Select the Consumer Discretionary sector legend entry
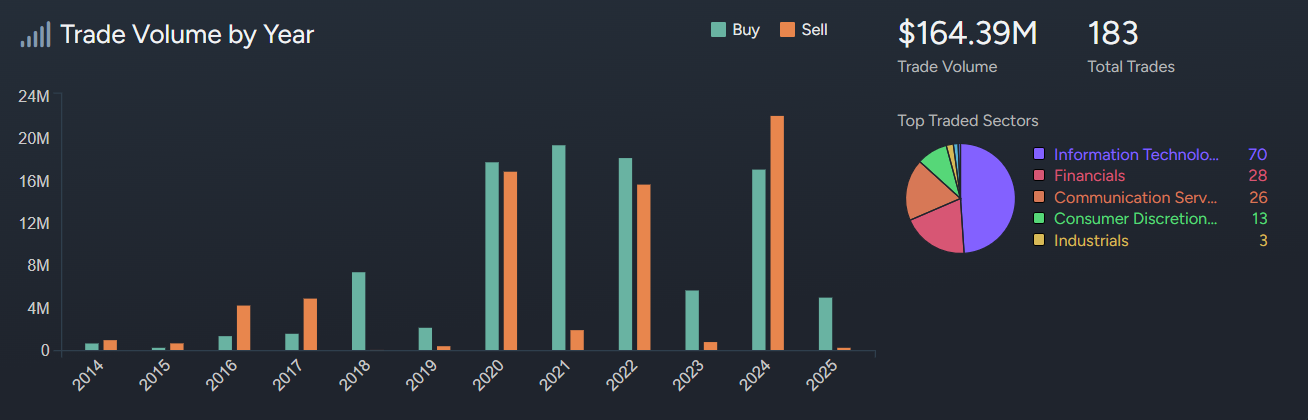1308x420 pixels. tap(1135, 219)
